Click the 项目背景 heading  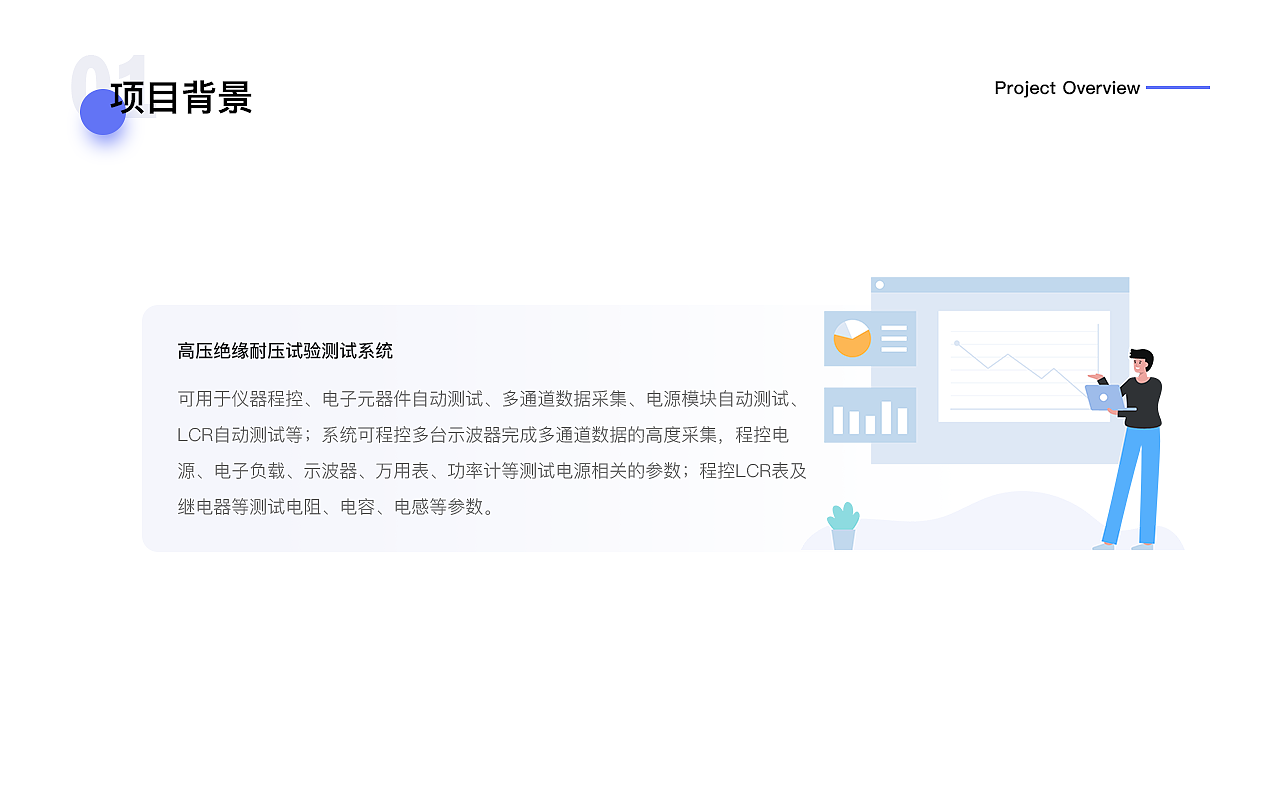click(x=182, y=99)
